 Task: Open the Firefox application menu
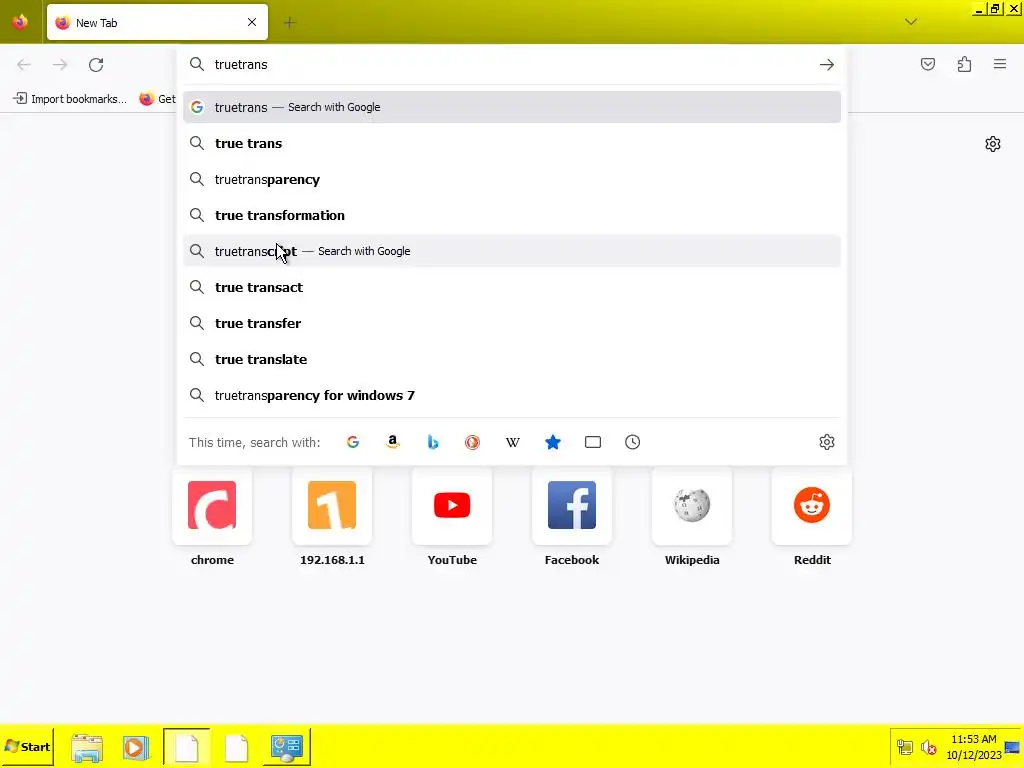(x=1000, y=64)
